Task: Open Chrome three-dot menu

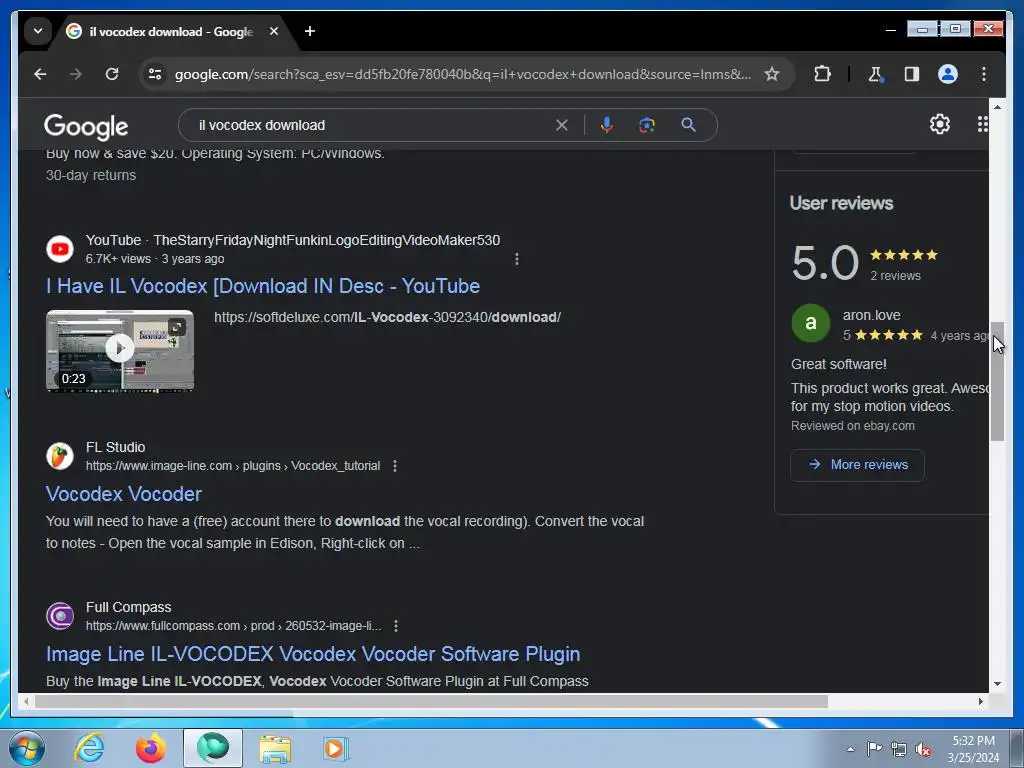Action: (x=984, y=74)
